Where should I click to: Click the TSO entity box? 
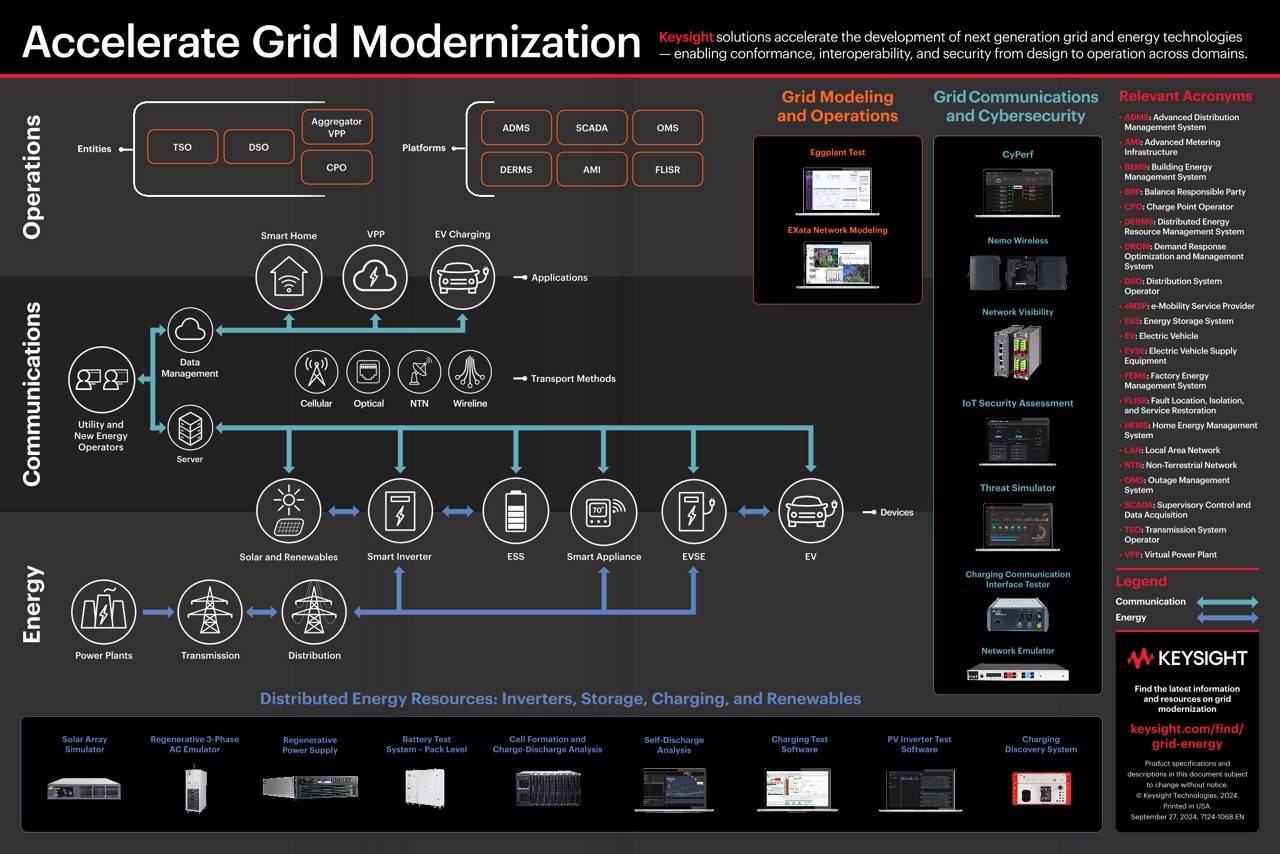pos(182,146)
